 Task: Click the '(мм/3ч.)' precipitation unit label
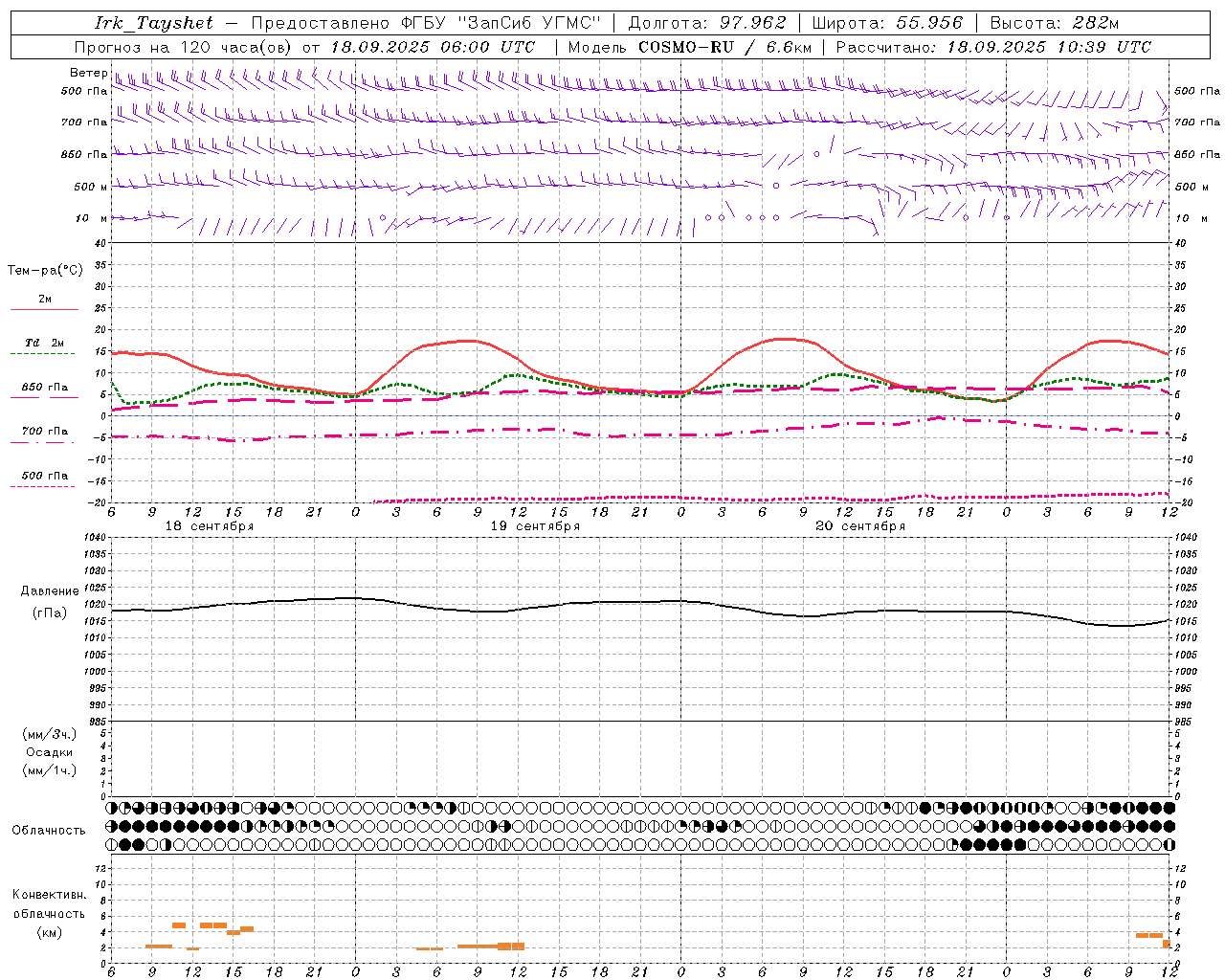50,734
